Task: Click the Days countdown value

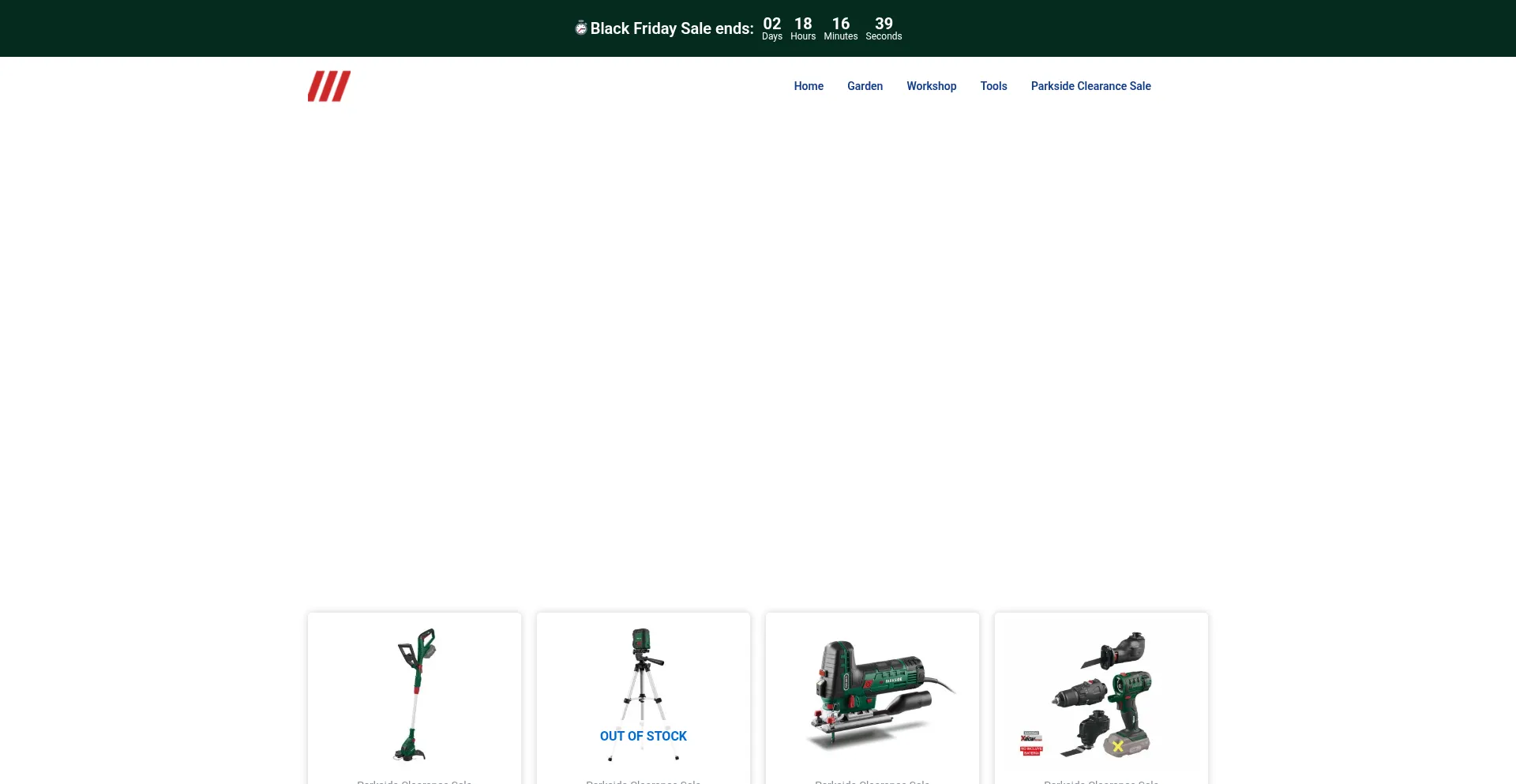Action: pyautogui.click(x=771, y=24)
